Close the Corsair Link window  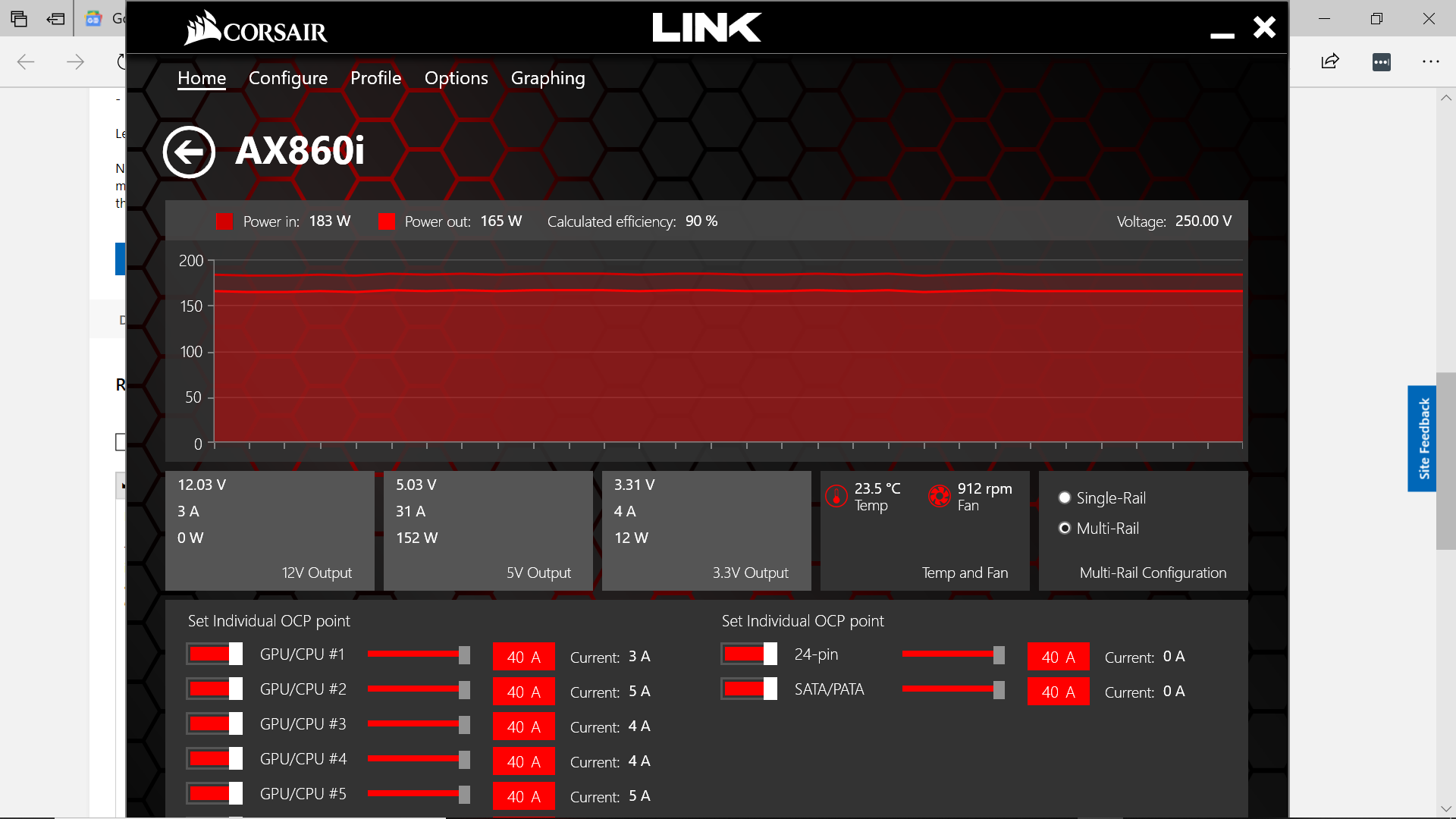pos(1264,27)
